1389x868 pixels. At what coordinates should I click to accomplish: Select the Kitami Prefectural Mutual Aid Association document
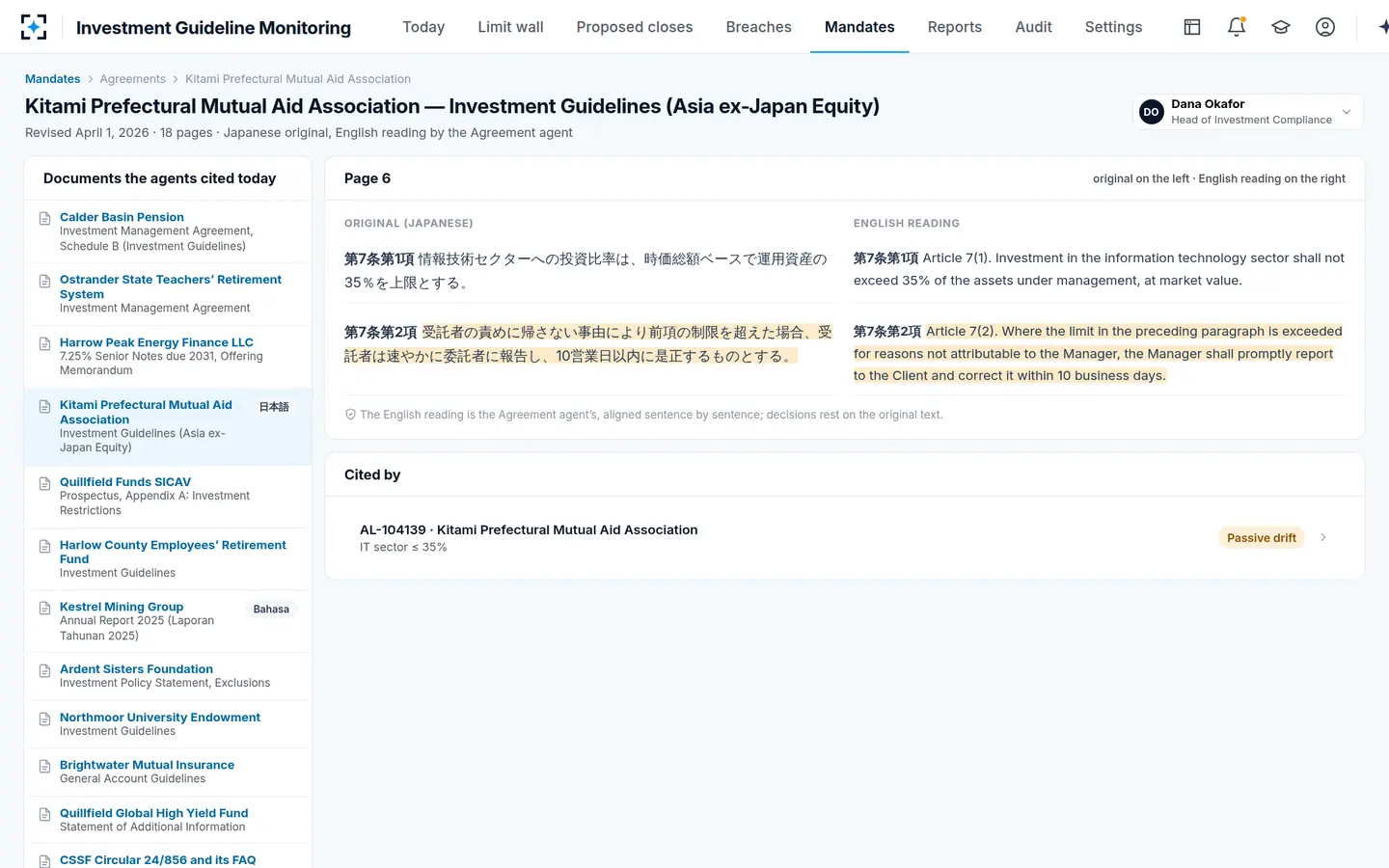tap(168, 427)
